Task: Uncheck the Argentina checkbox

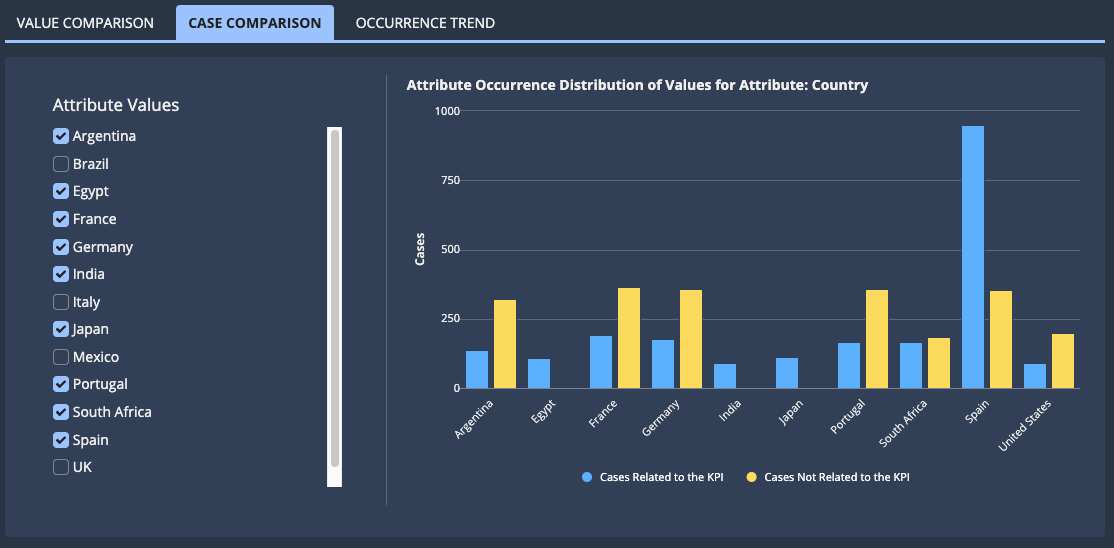Action: coord(61,136)
